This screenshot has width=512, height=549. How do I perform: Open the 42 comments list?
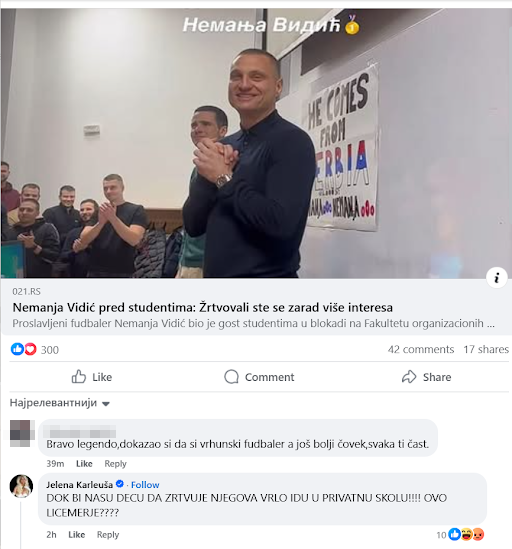coord(421,349)
